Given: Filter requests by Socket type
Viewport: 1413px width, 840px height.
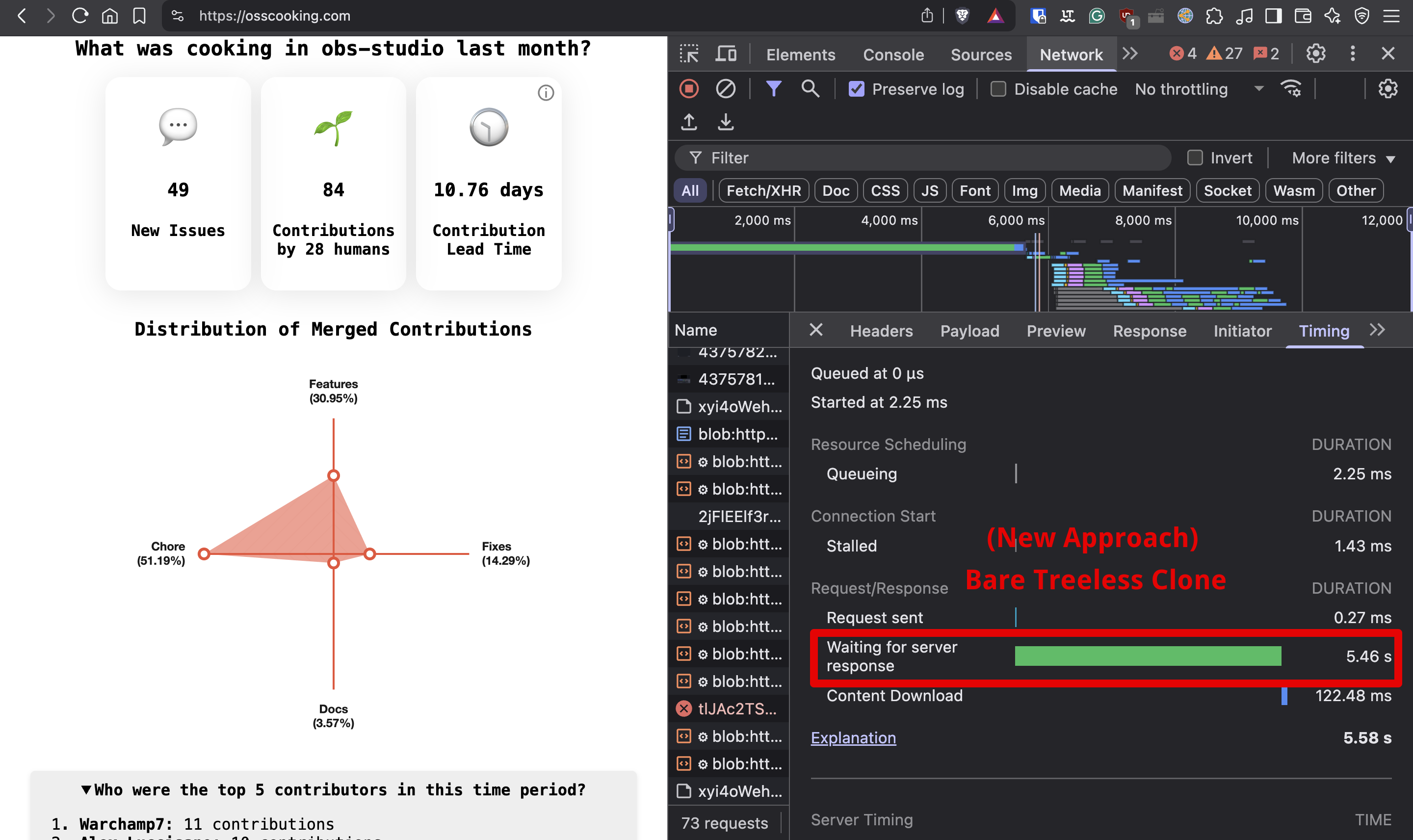Looking at the screenshot, I should point(1228,191).
